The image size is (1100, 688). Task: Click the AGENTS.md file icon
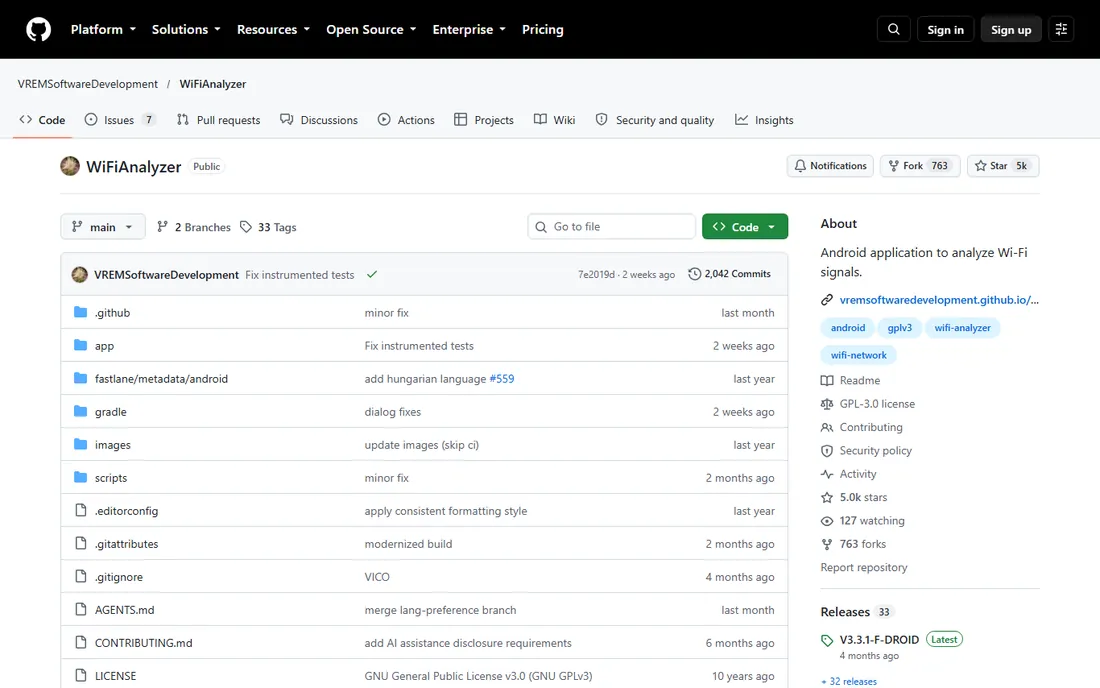81,609
